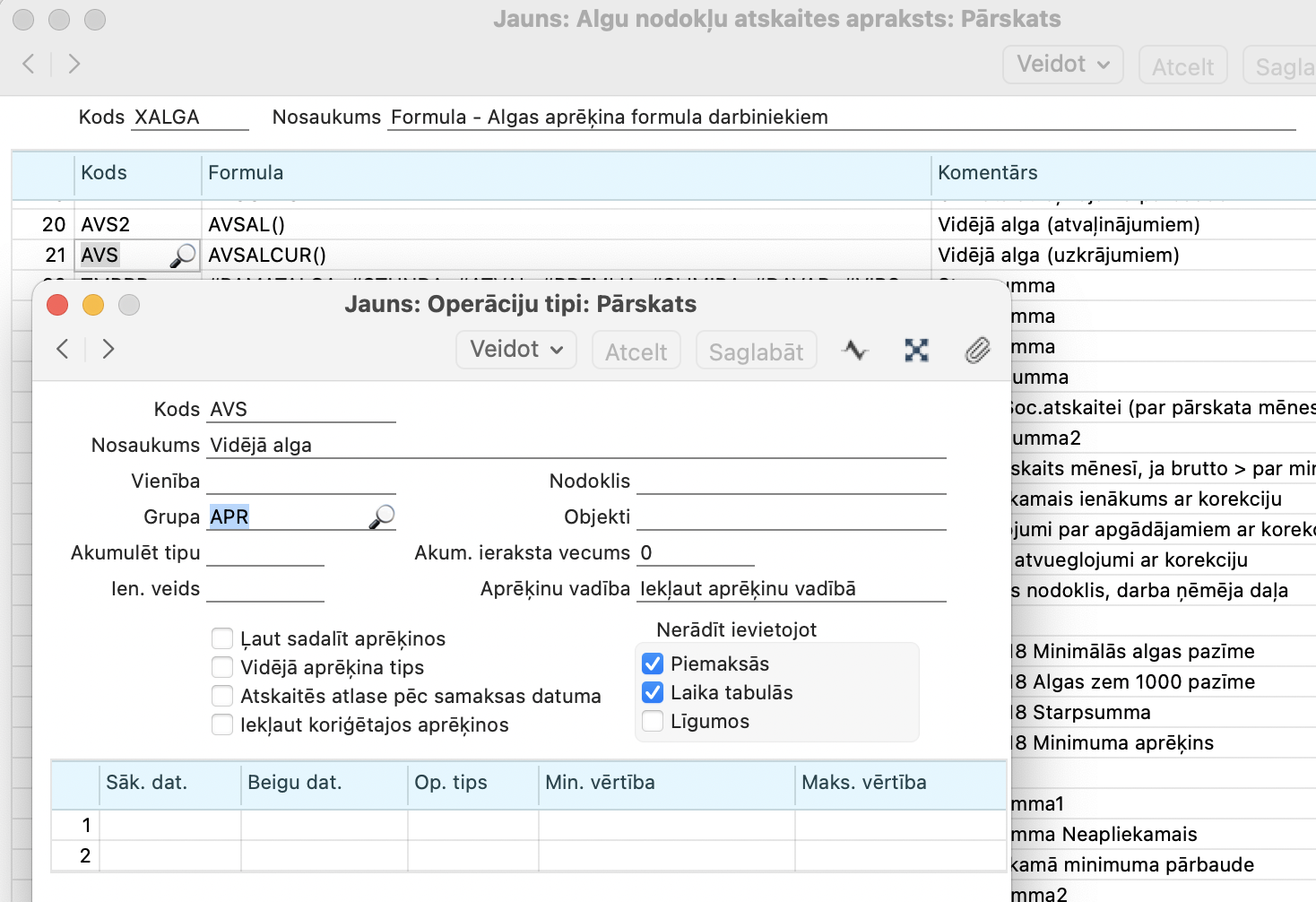Toggle the Līgumos checkbox
Image resolution: width=1316 pixels, height=902 pixels.
click(x=653, y=721)
